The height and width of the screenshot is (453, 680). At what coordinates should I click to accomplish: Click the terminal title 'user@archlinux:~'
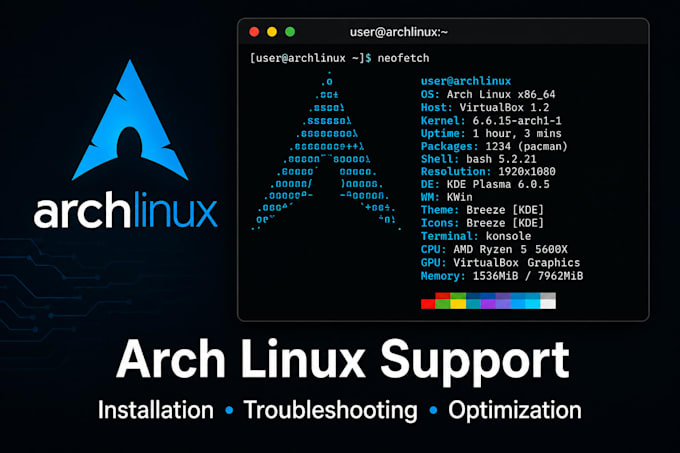pyautogui.click(x=399, y=32)
